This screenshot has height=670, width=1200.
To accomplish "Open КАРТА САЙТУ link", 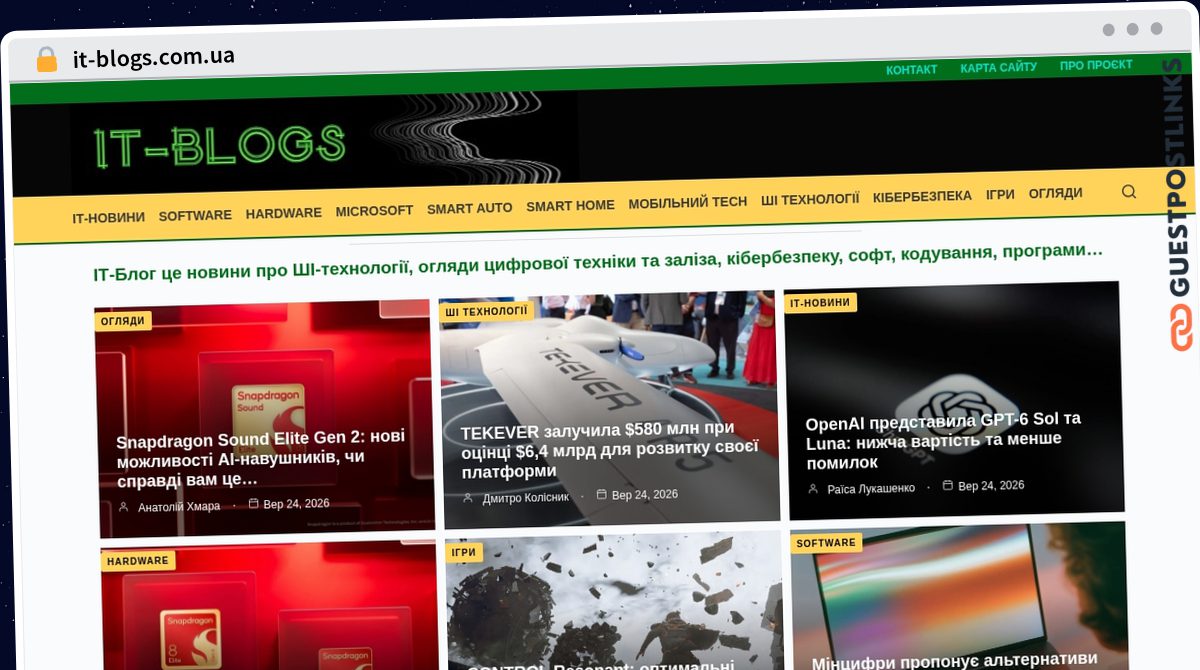I will click(998, 68).
